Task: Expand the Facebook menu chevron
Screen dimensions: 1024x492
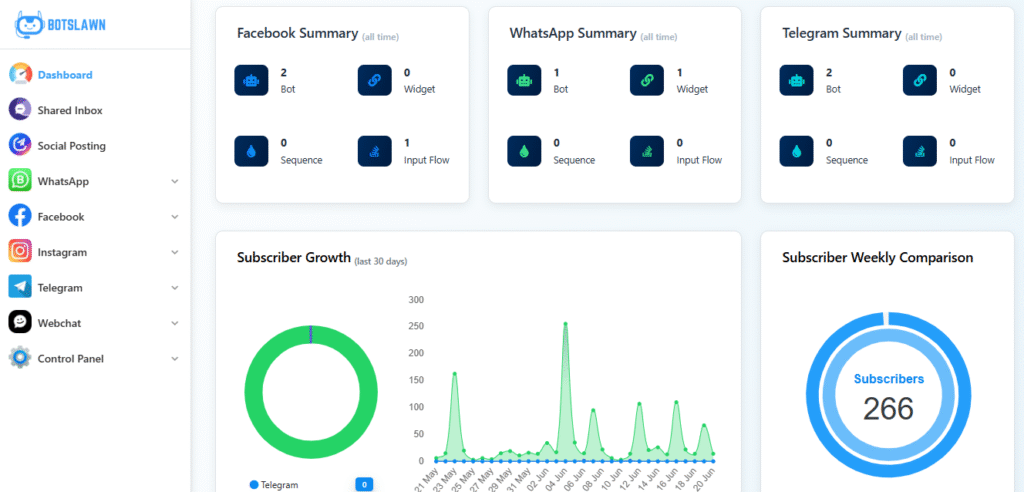Action: coord(175,217)
